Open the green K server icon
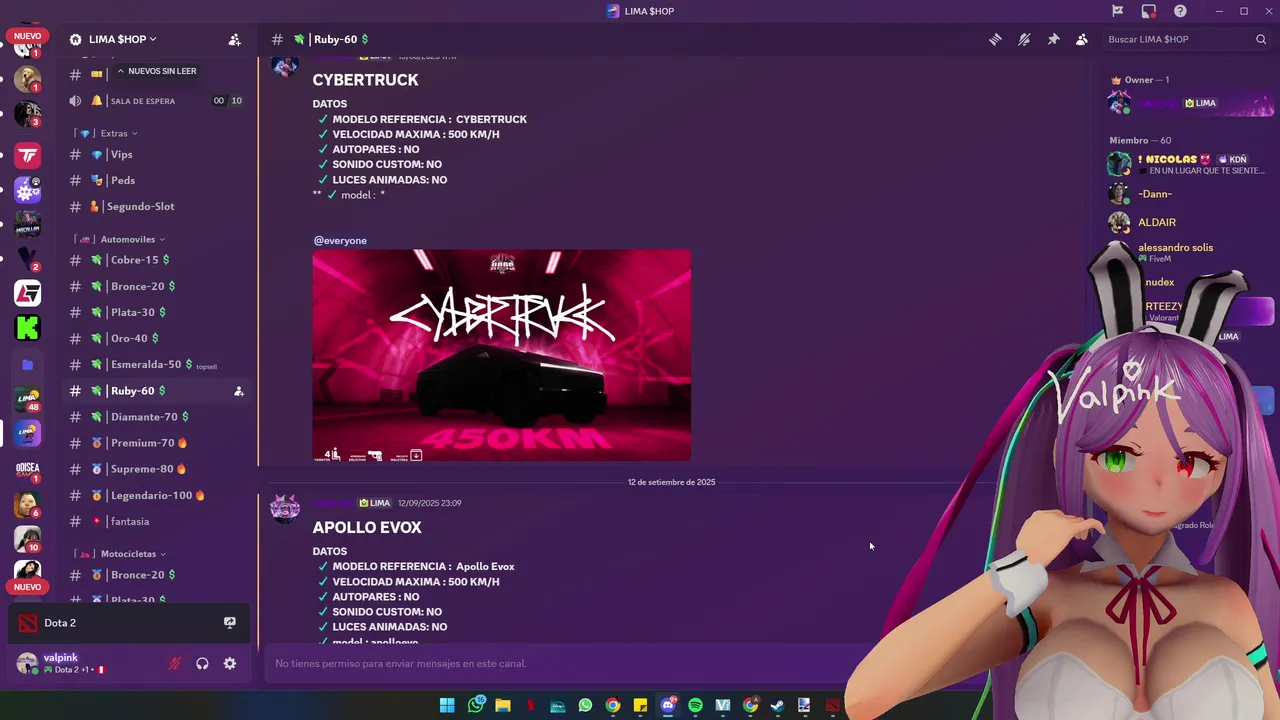The width and height of the screenshot is (1280, 720). click(x=27, y=327)
